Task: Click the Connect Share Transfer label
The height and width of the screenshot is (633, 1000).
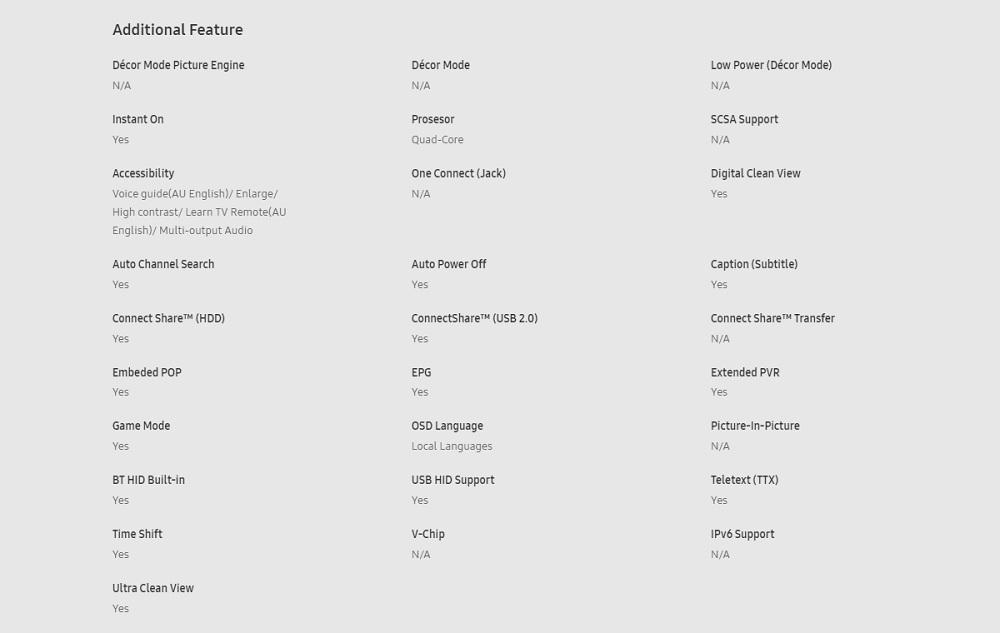Action: pyautogui.click(x=772, y=318)
